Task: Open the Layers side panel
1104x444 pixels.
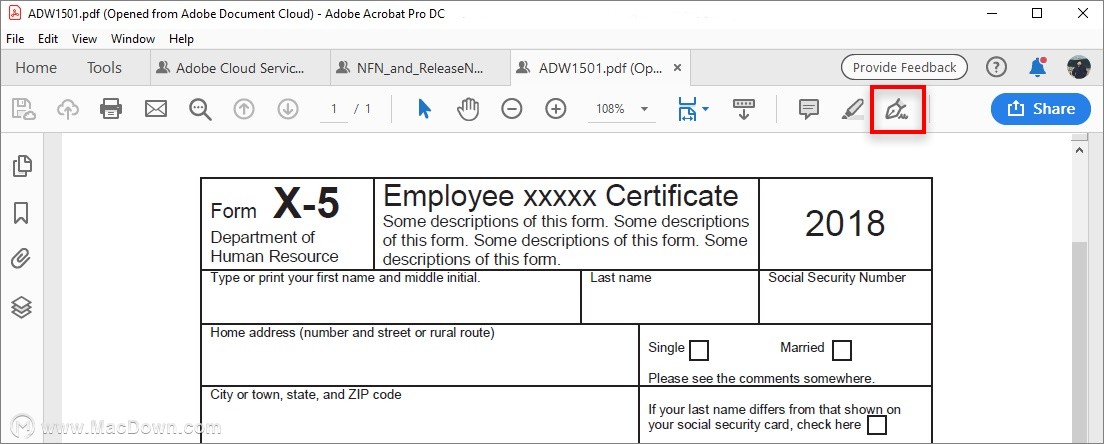Action: pyautogui.click(x=22, y=307)
